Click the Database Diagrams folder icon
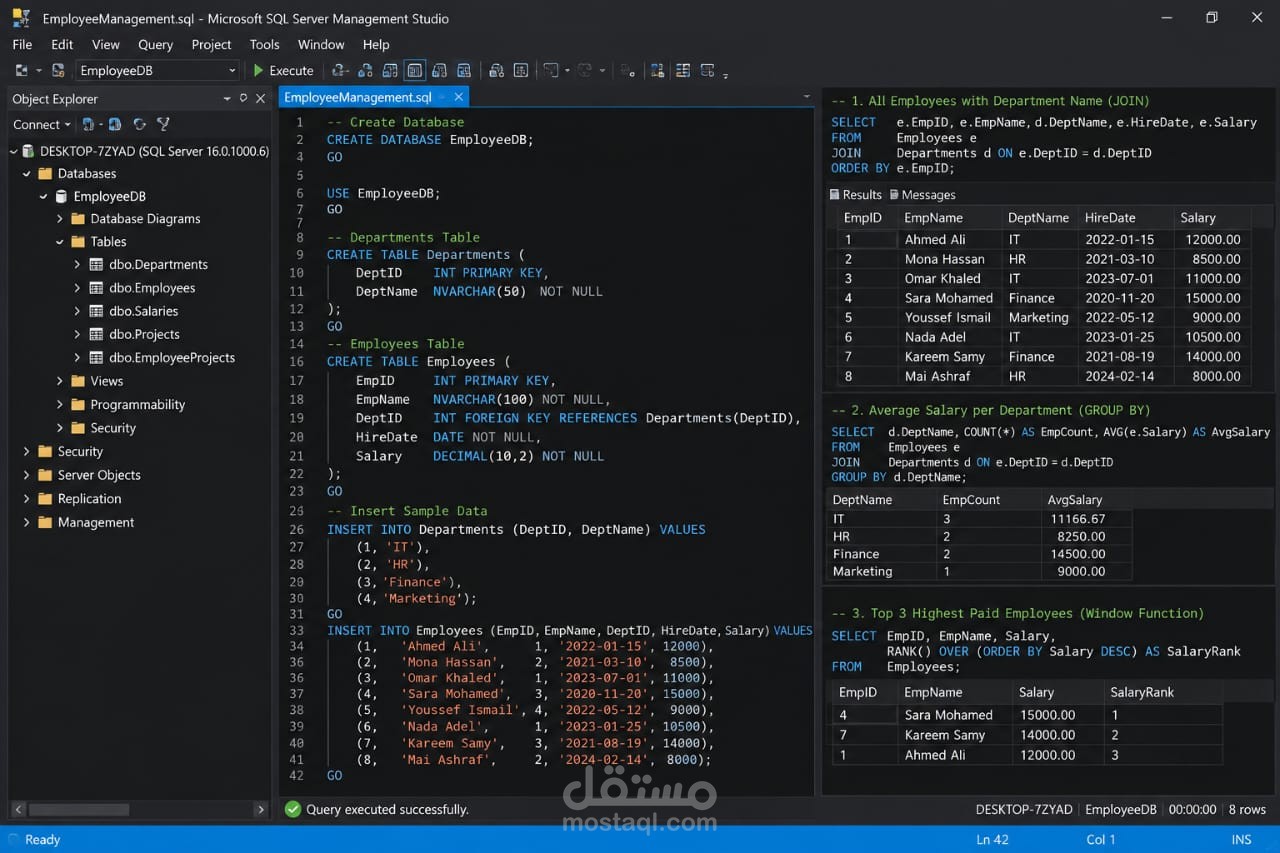1280x853 pixels. 78,219
